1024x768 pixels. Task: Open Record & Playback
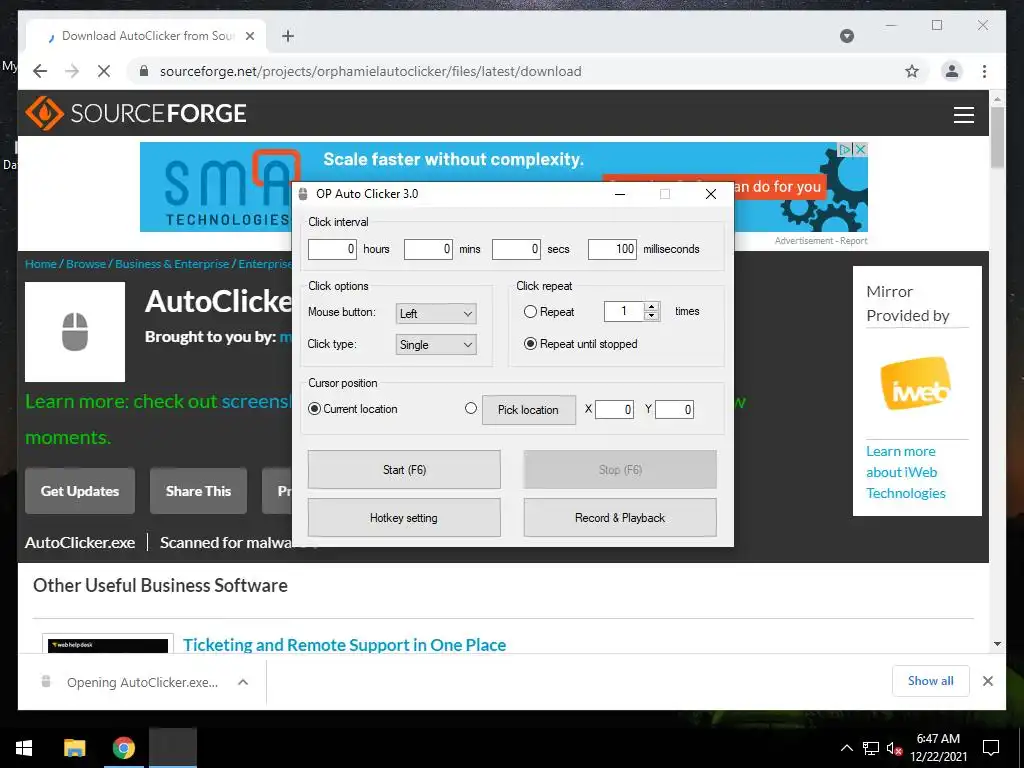pos(620,518)
